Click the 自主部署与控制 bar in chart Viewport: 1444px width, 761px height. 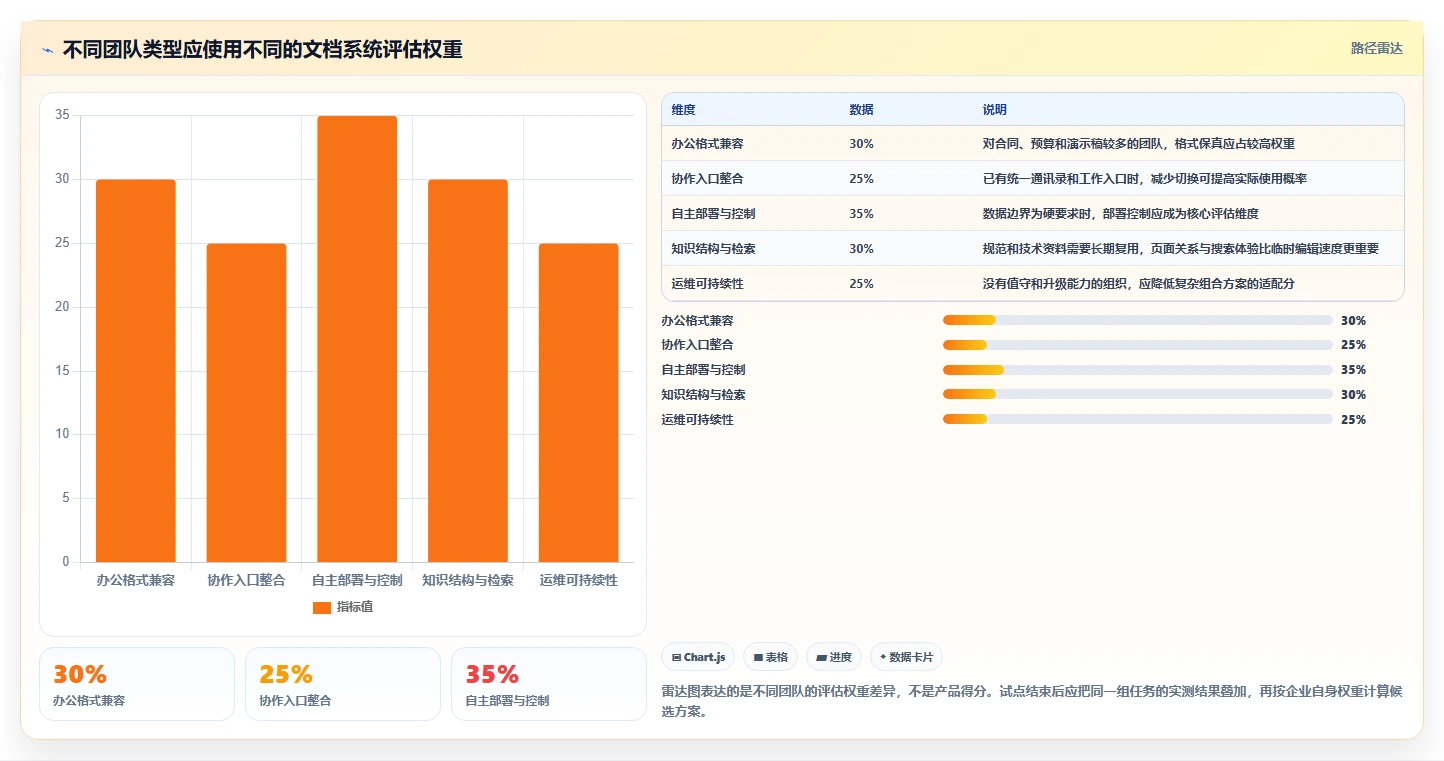[357, 339]
